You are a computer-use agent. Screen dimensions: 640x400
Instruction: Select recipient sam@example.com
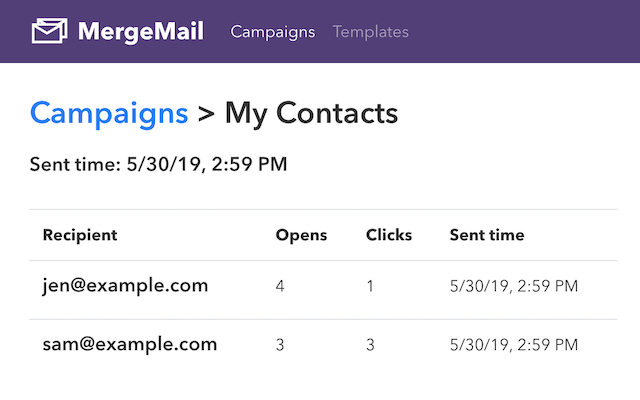pyautogui.click(x=129, y=345)
